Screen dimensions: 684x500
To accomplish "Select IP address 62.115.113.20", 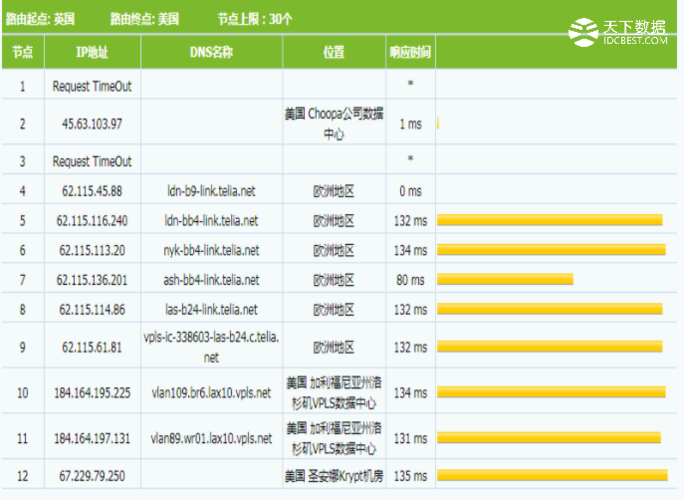I will (92, 250).
